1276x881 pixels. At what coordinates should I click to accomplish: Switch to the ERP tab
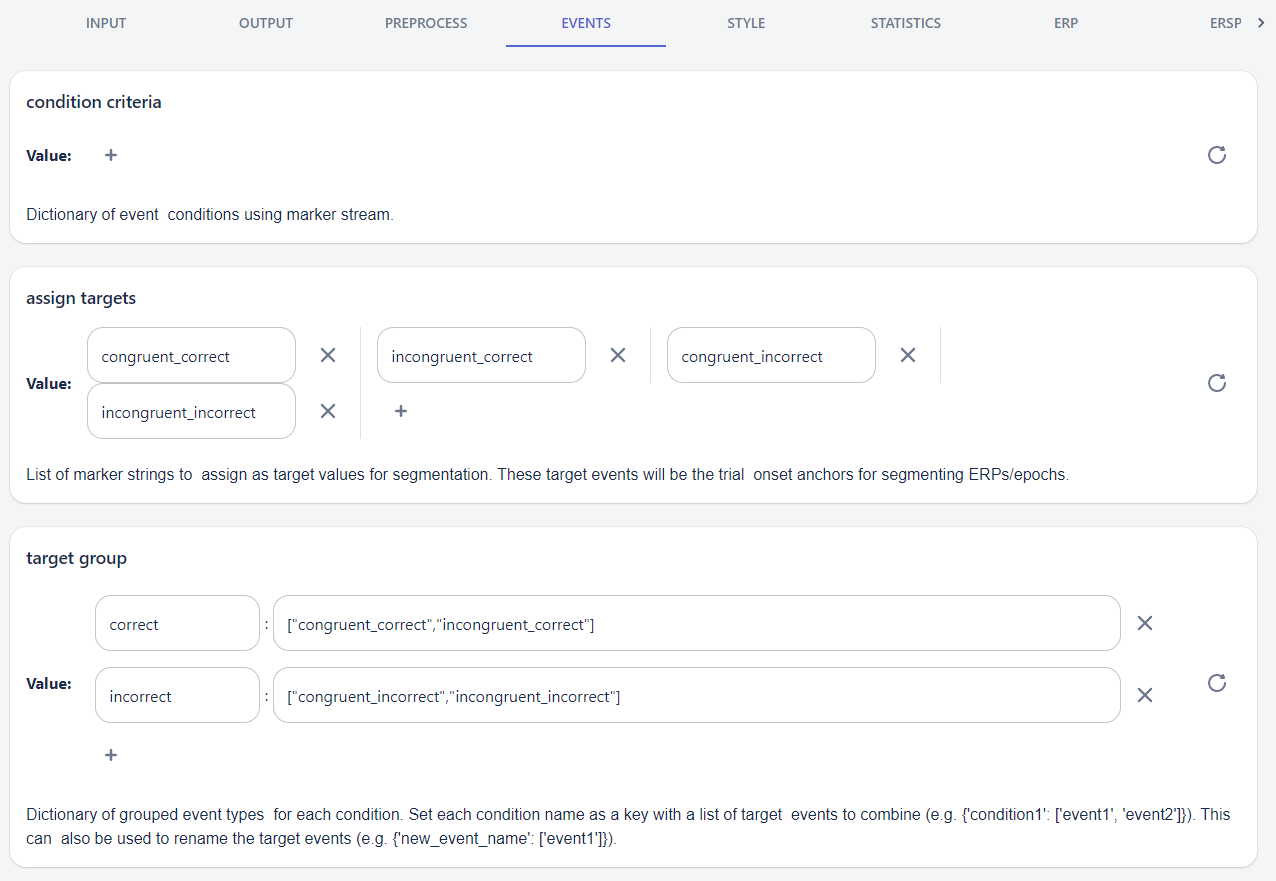point(1066,23)
